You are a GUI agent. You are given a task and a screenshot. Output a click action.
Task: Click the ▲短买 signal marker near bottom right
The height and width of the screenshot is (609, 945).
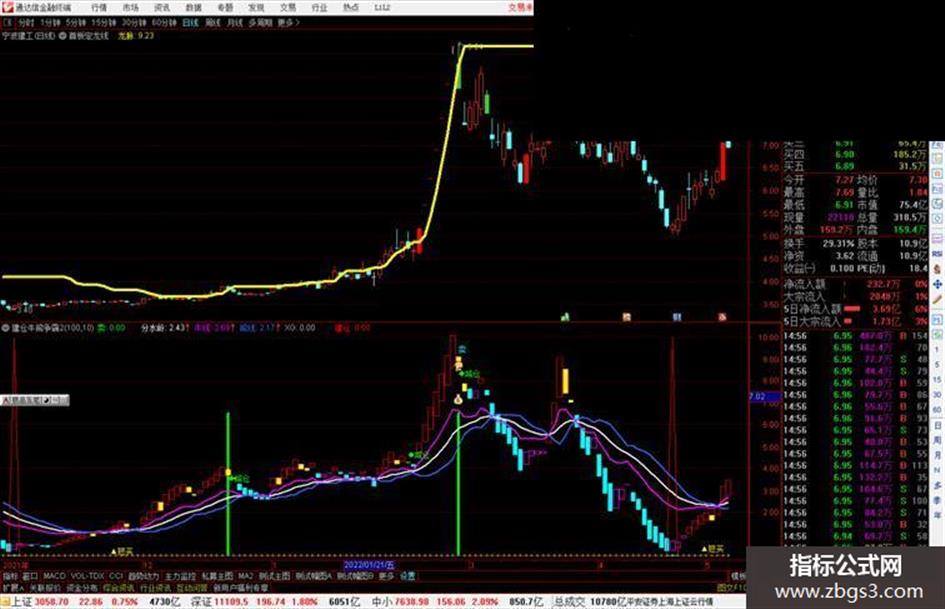click(x=712, y=549)
